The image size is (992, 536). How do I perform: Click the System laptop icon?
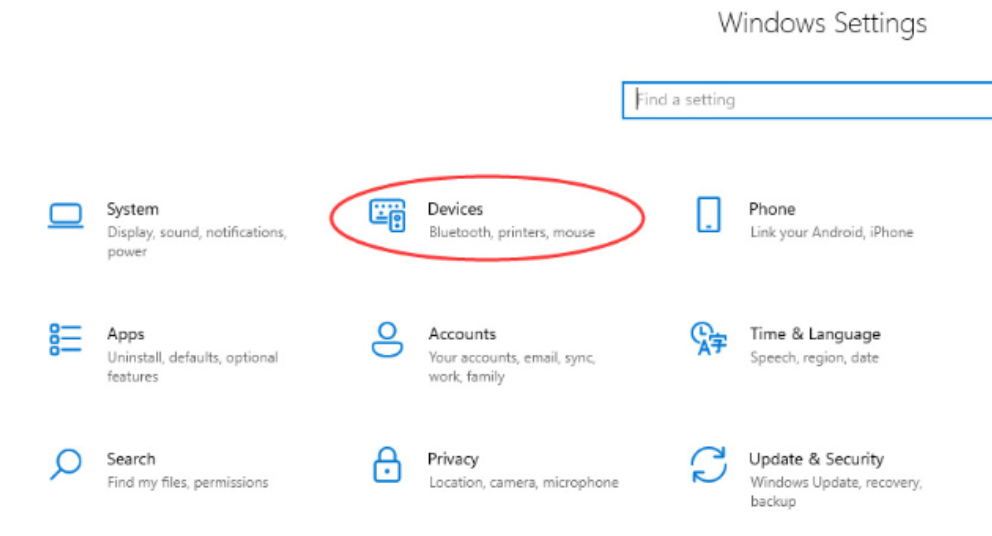(x=66, y=216)
